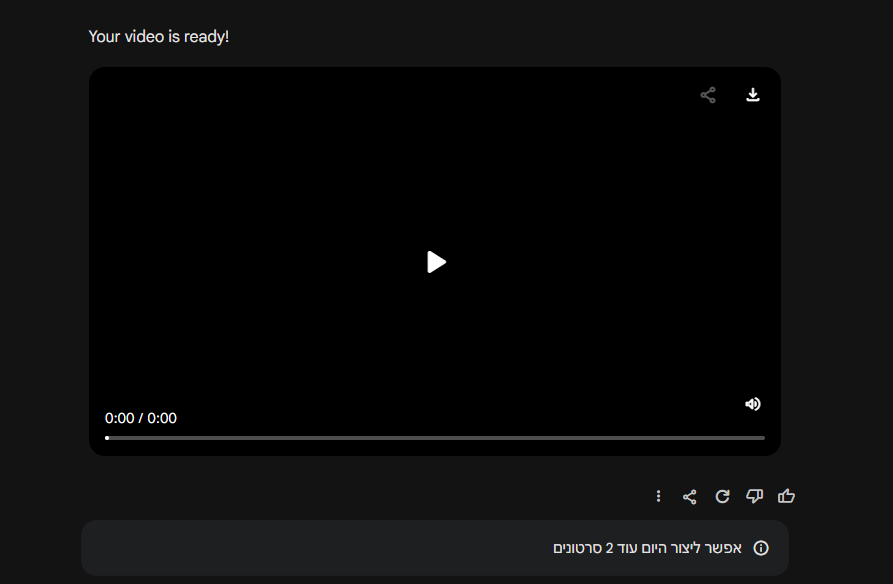893x584 pixels.
Task: Click the total duration after the time slash
Action: coord(162,418)
